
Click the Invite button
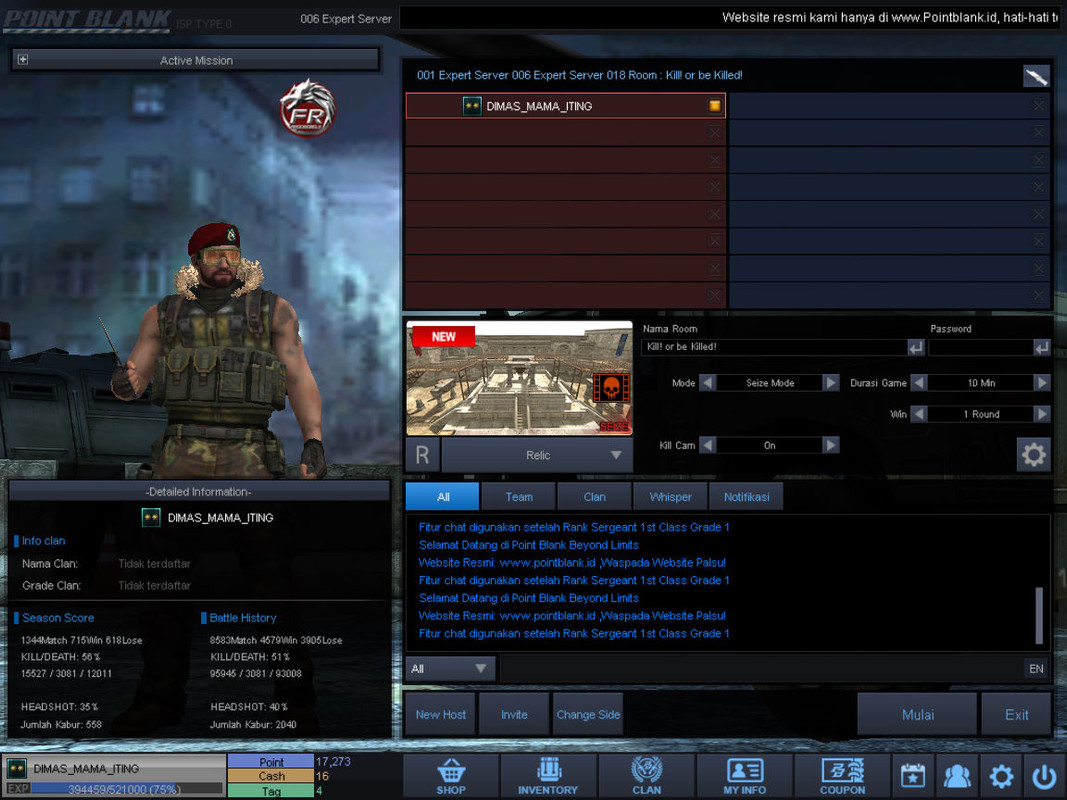[x=514, y=714]
